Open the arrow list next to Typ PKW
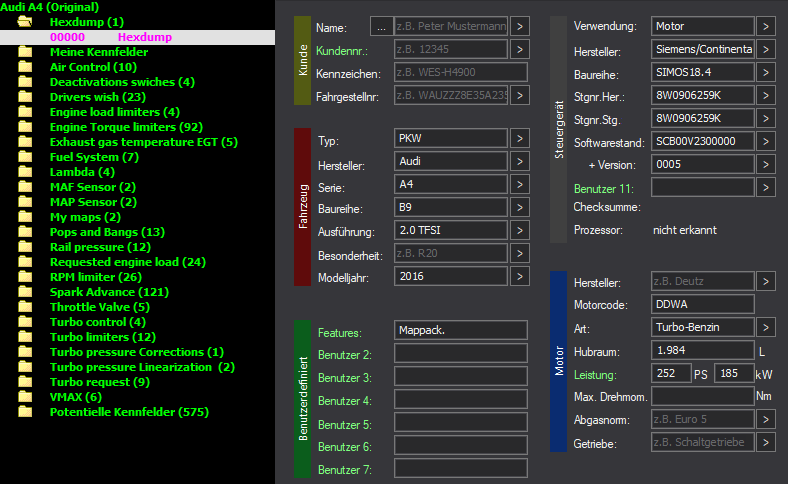Viewport: 788px width, 484px height. click(x=520, y=138)
